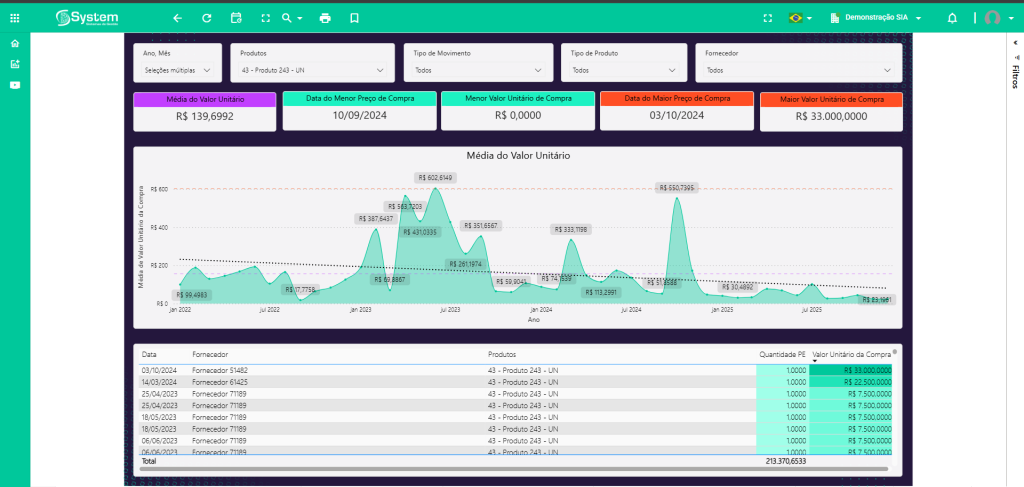Click the back arrow icon

pyautogui.click(x=177, y=18)
